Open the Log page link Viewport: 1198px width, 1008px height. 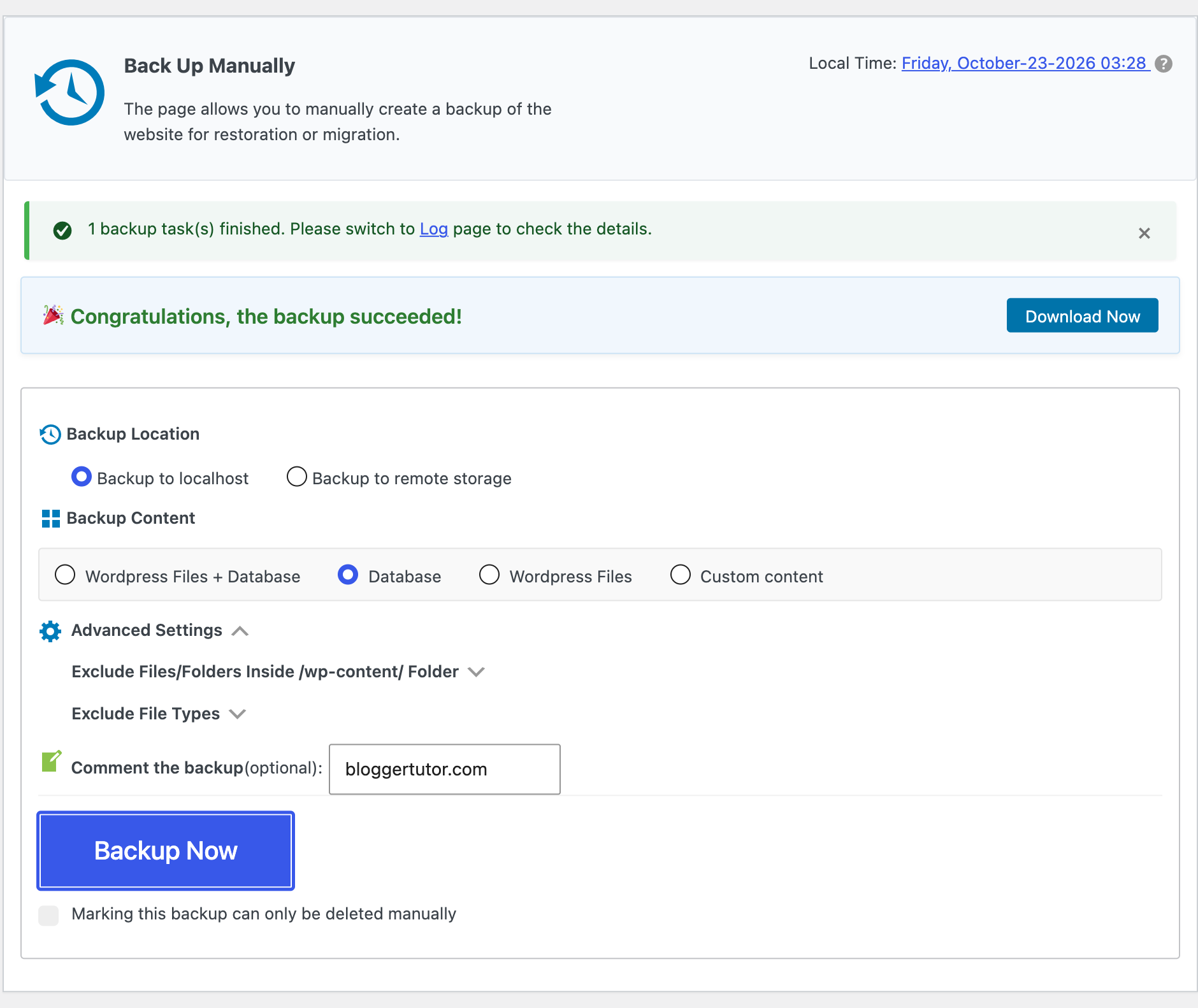(433, 229)
